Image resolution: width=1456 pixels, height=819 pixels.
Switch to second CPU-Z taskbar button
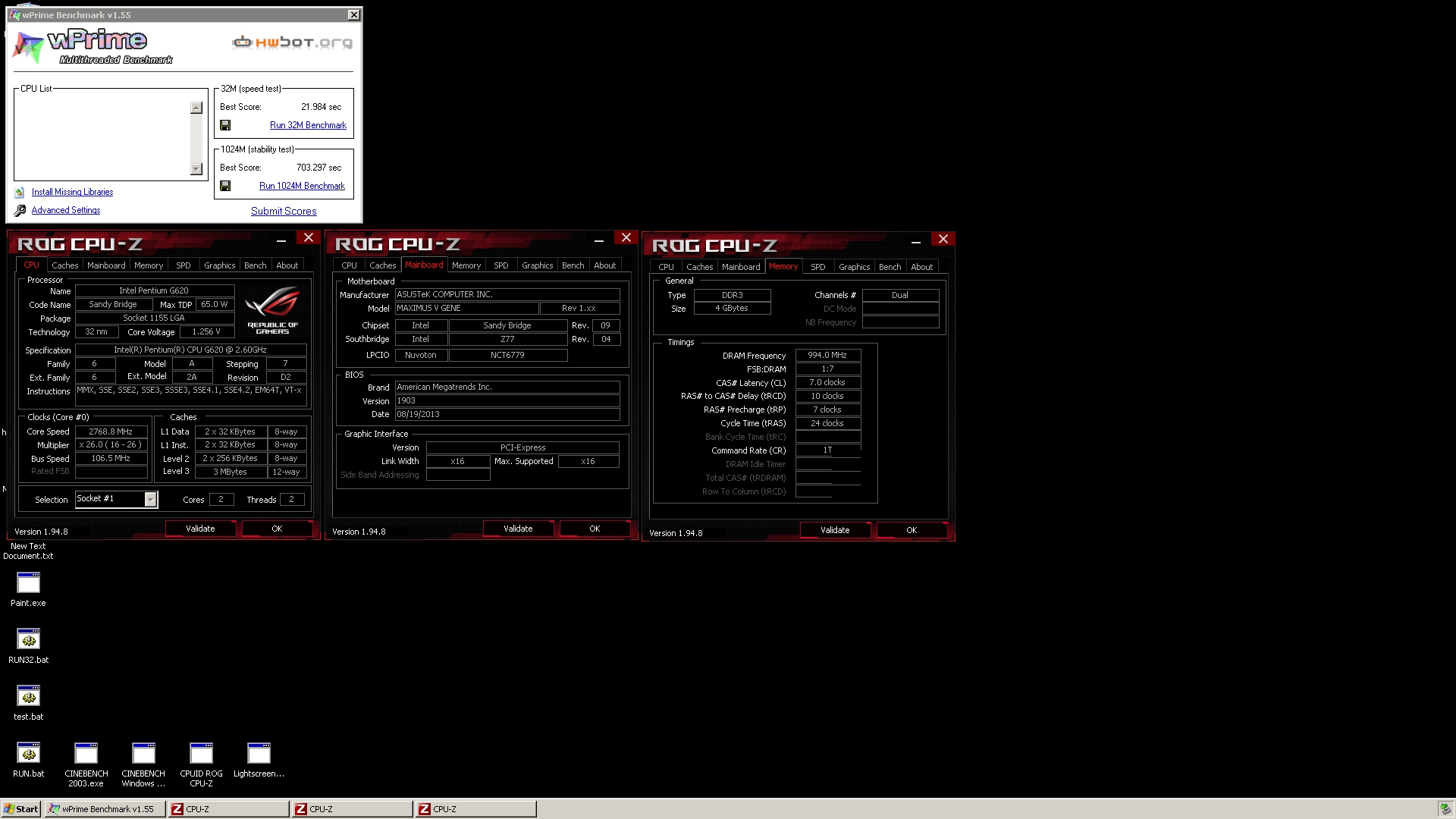tap(352, 809)
